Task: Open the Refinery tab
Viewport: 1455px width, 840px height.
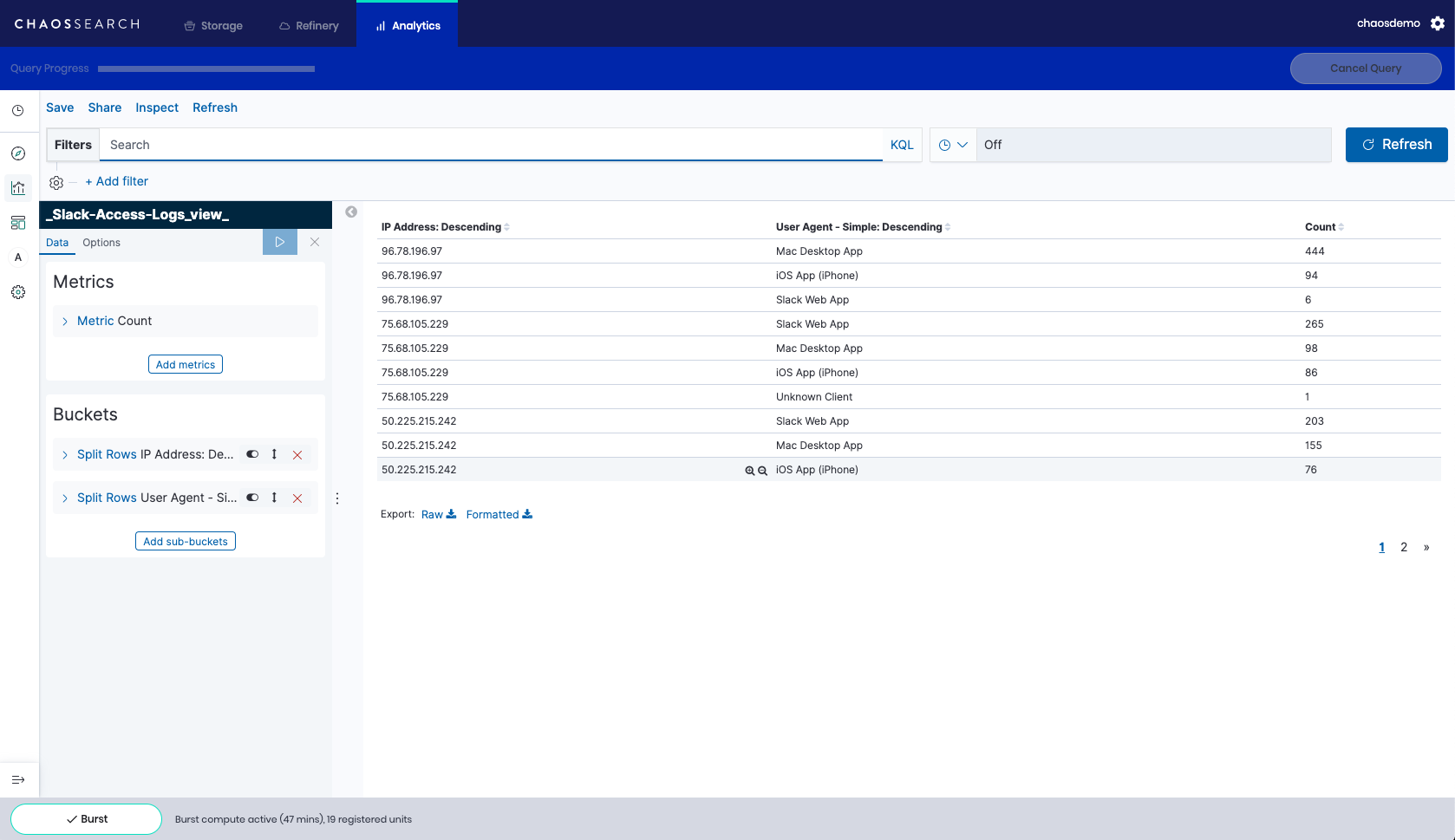Action: click(x=309, y=25)
